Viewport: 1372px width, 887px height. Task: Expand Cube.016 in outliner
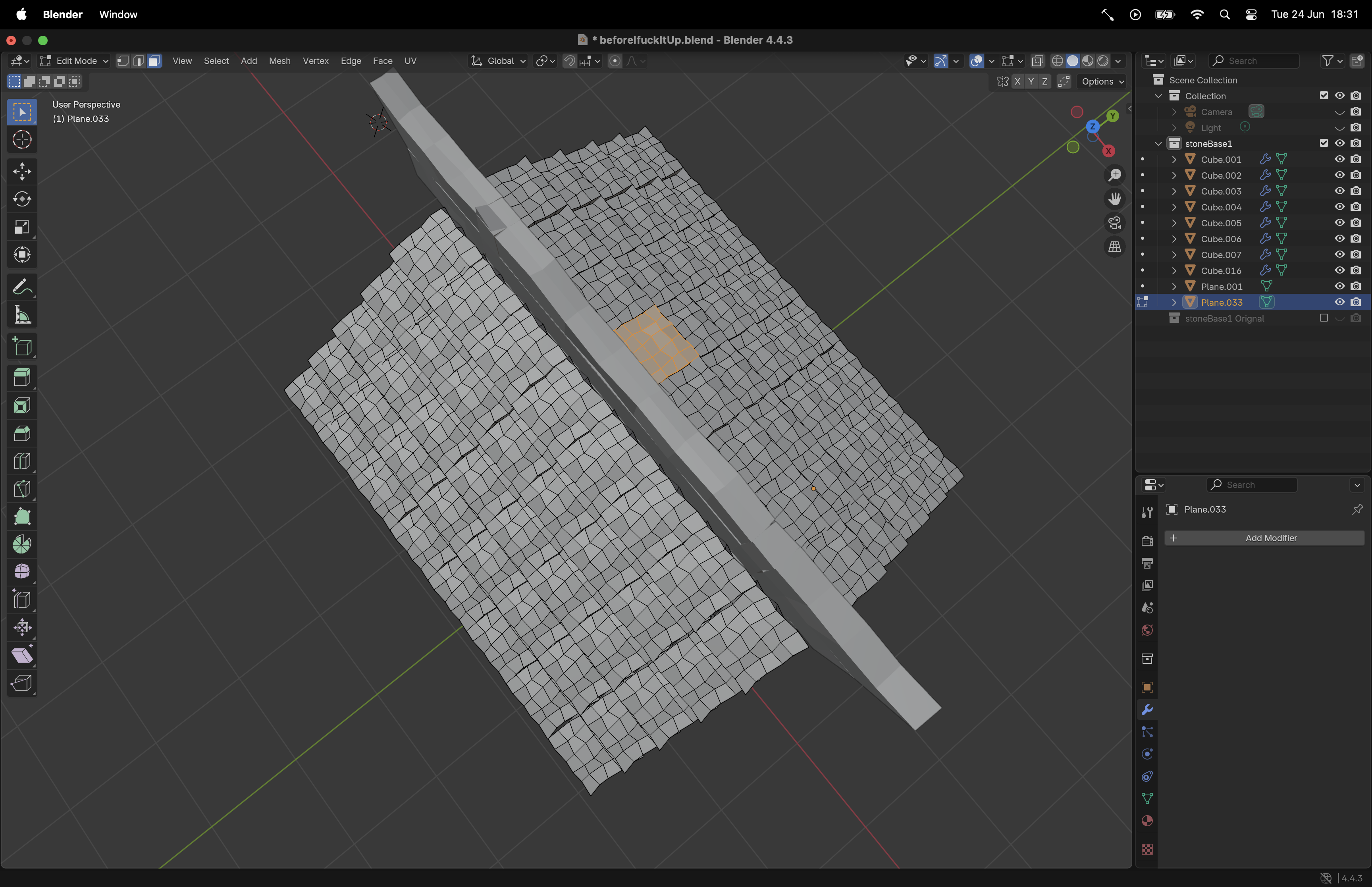(1174, 270)
